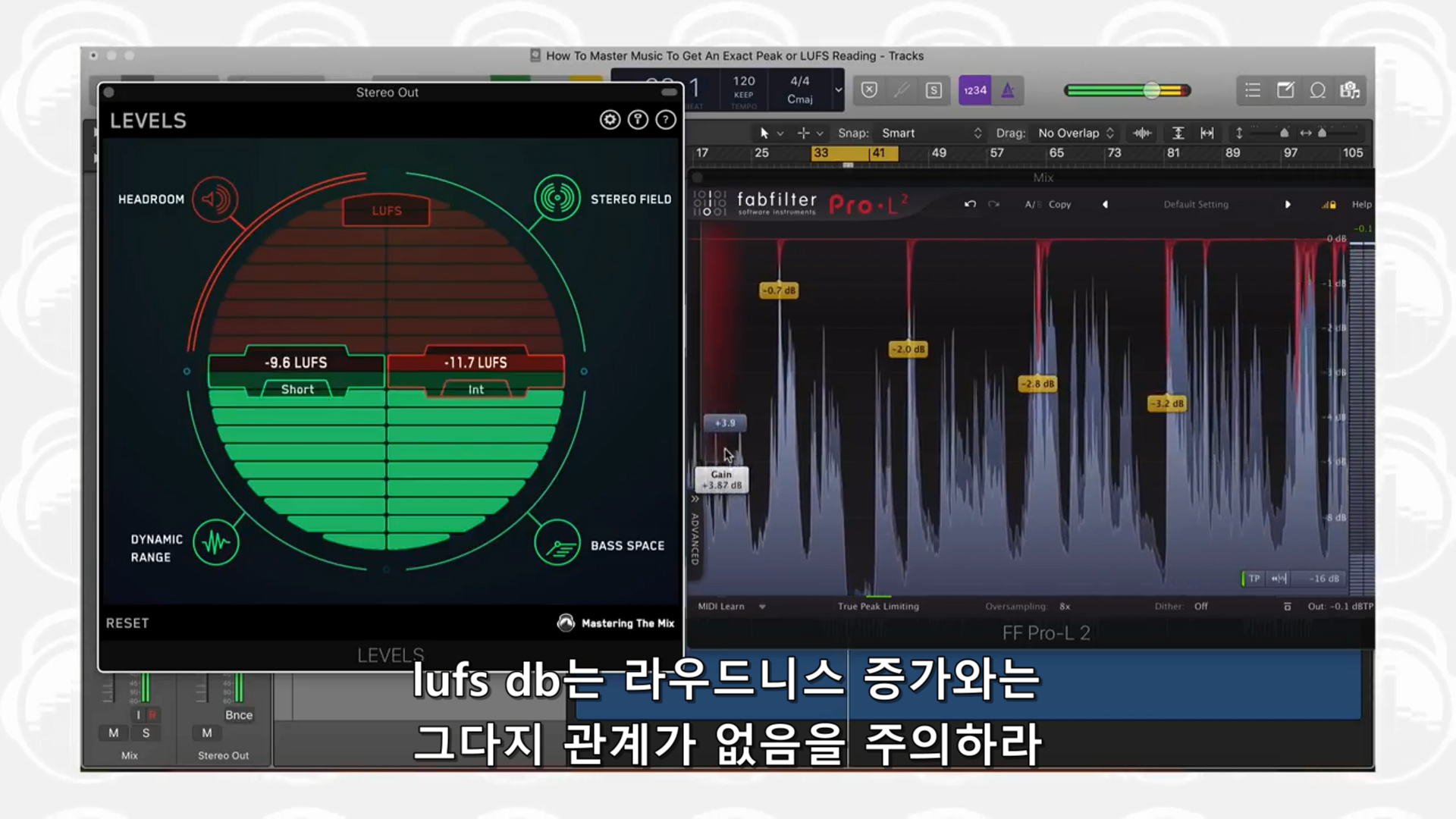Select the Int LUFS reading tab
Image resolution: width=1456 pixels, height=819 pixels.
click(x=475, y=389)
